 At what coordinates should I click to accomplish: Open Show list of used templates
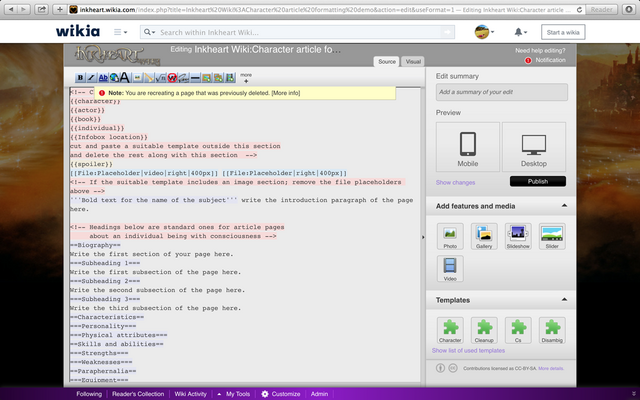(468, 351)
